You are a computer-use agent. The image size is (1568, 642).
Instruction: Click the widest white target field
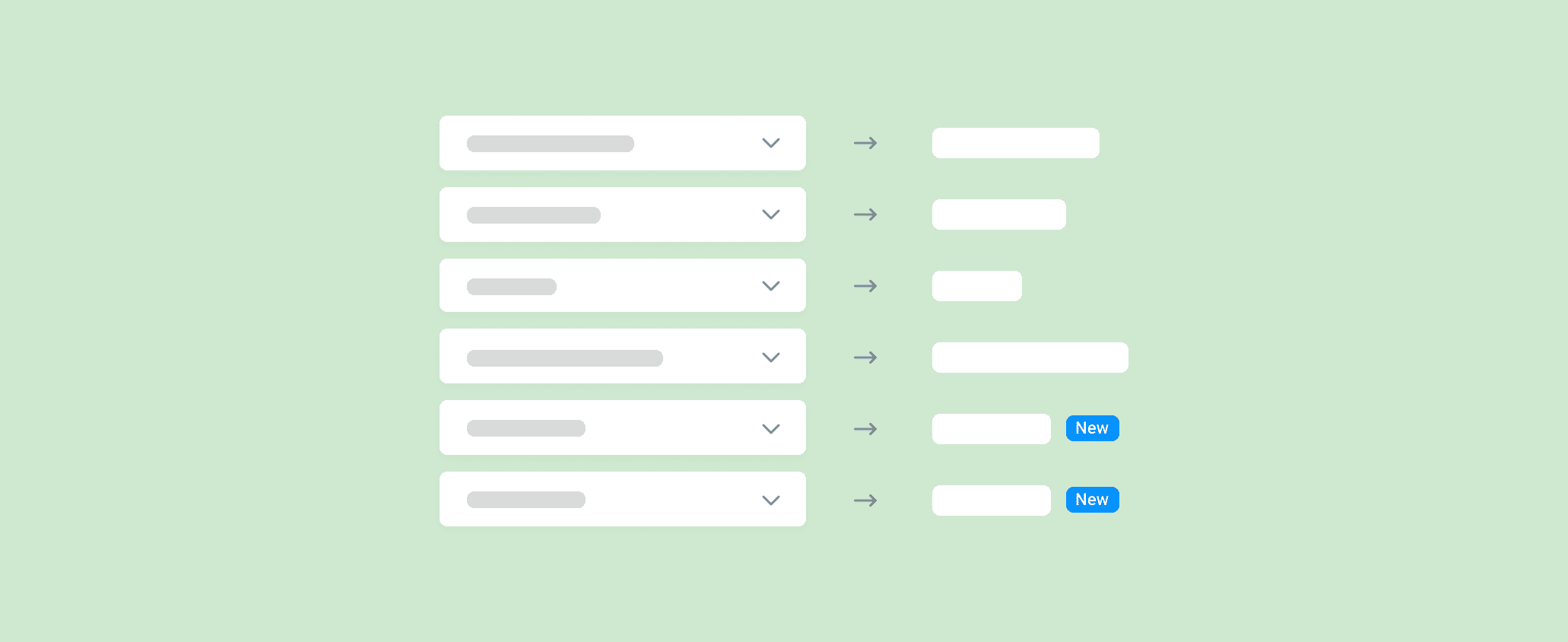point(1030,358)
